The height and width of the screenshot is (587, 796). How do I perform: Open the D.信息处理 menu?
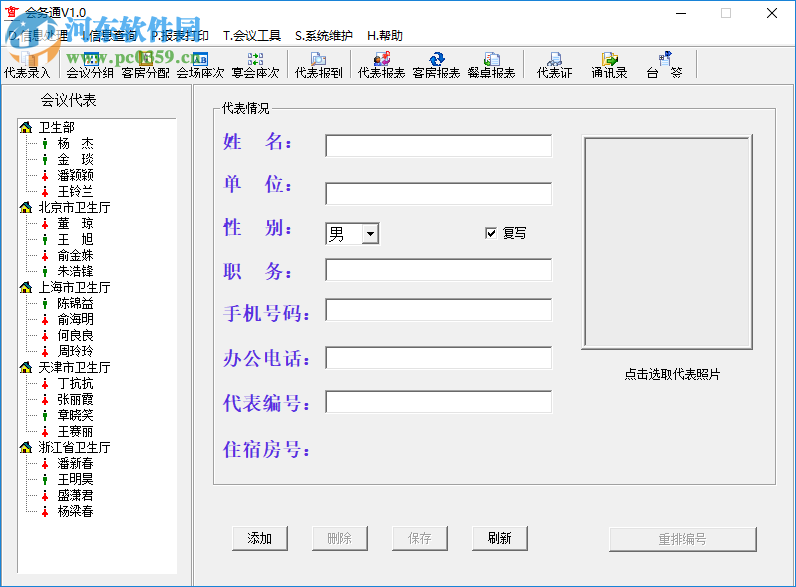(38, 36)
